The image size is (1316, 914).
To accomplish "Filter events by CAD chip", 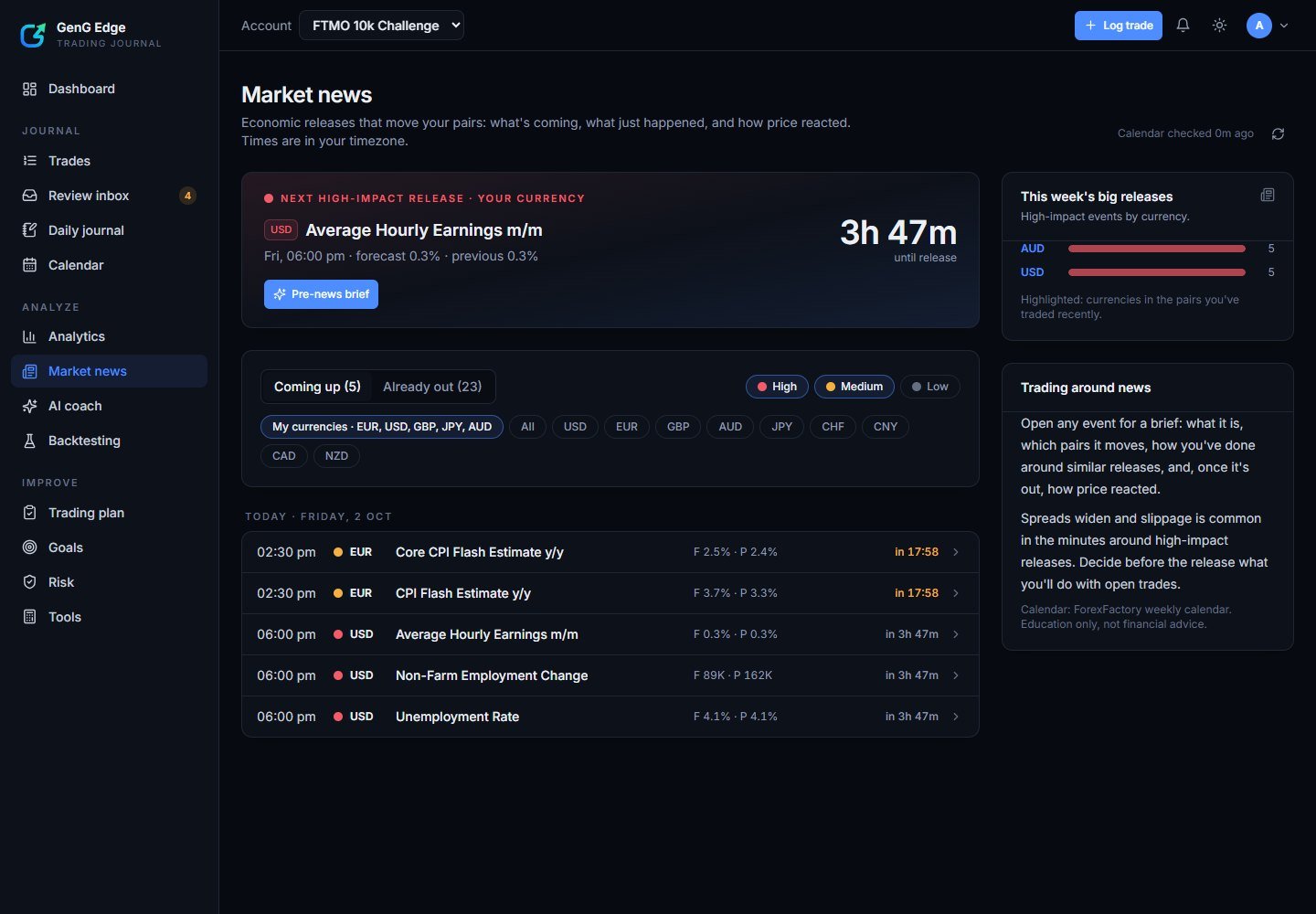I will (284, 456).
